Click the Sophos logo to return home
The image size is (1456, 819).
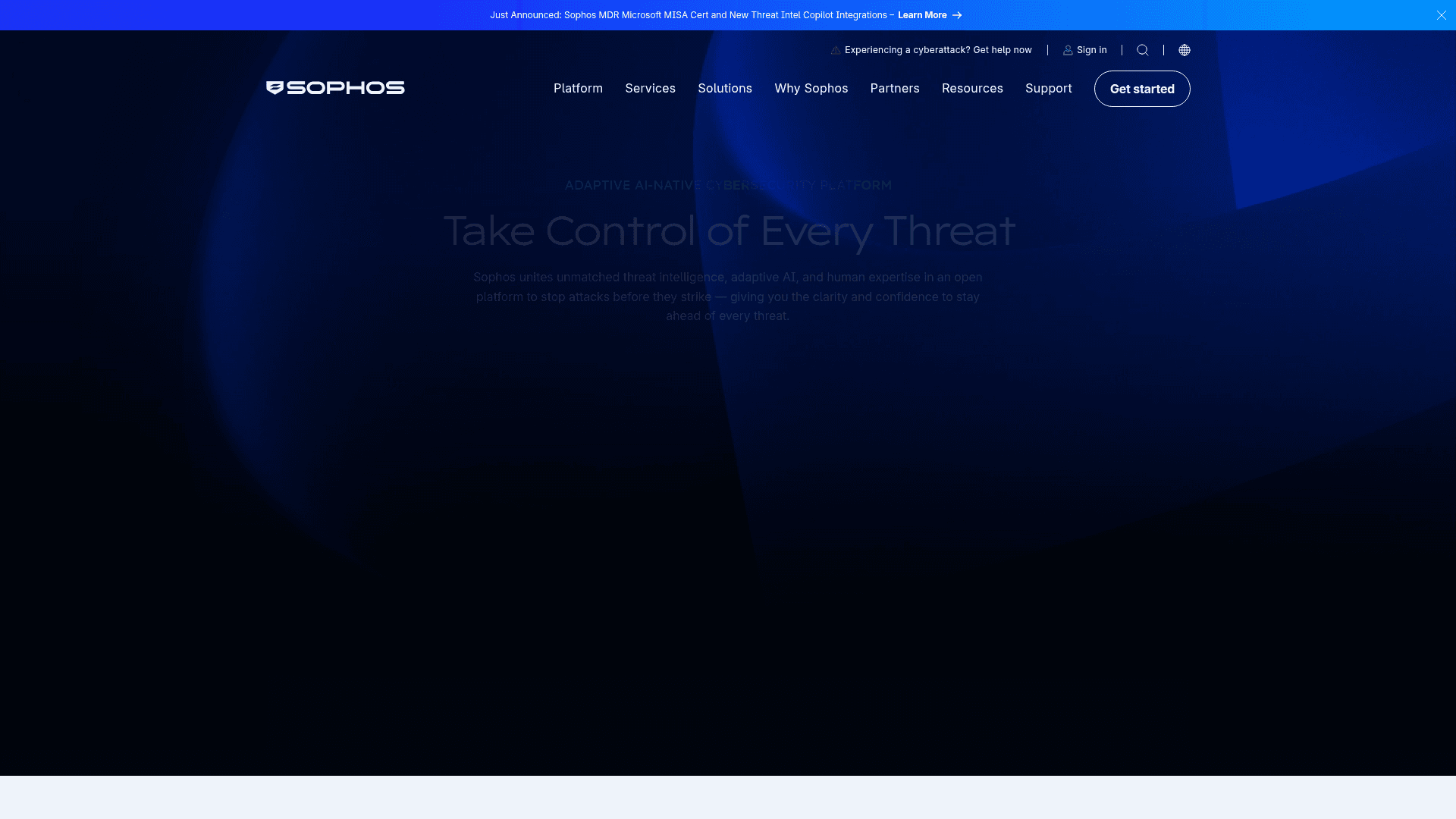pos(334,87)
